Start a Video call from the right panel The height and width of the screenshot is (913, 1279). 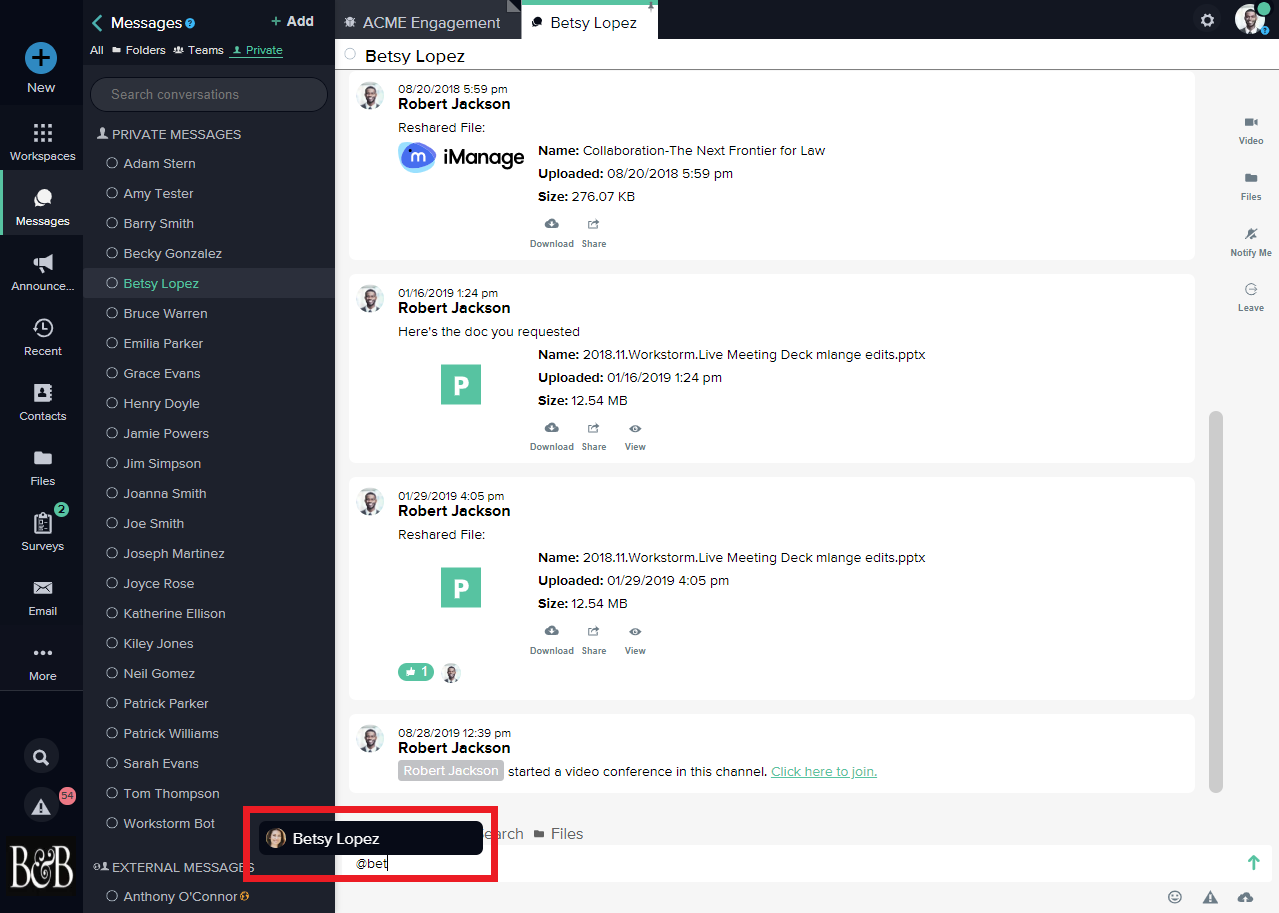(x=1251, y=130)
